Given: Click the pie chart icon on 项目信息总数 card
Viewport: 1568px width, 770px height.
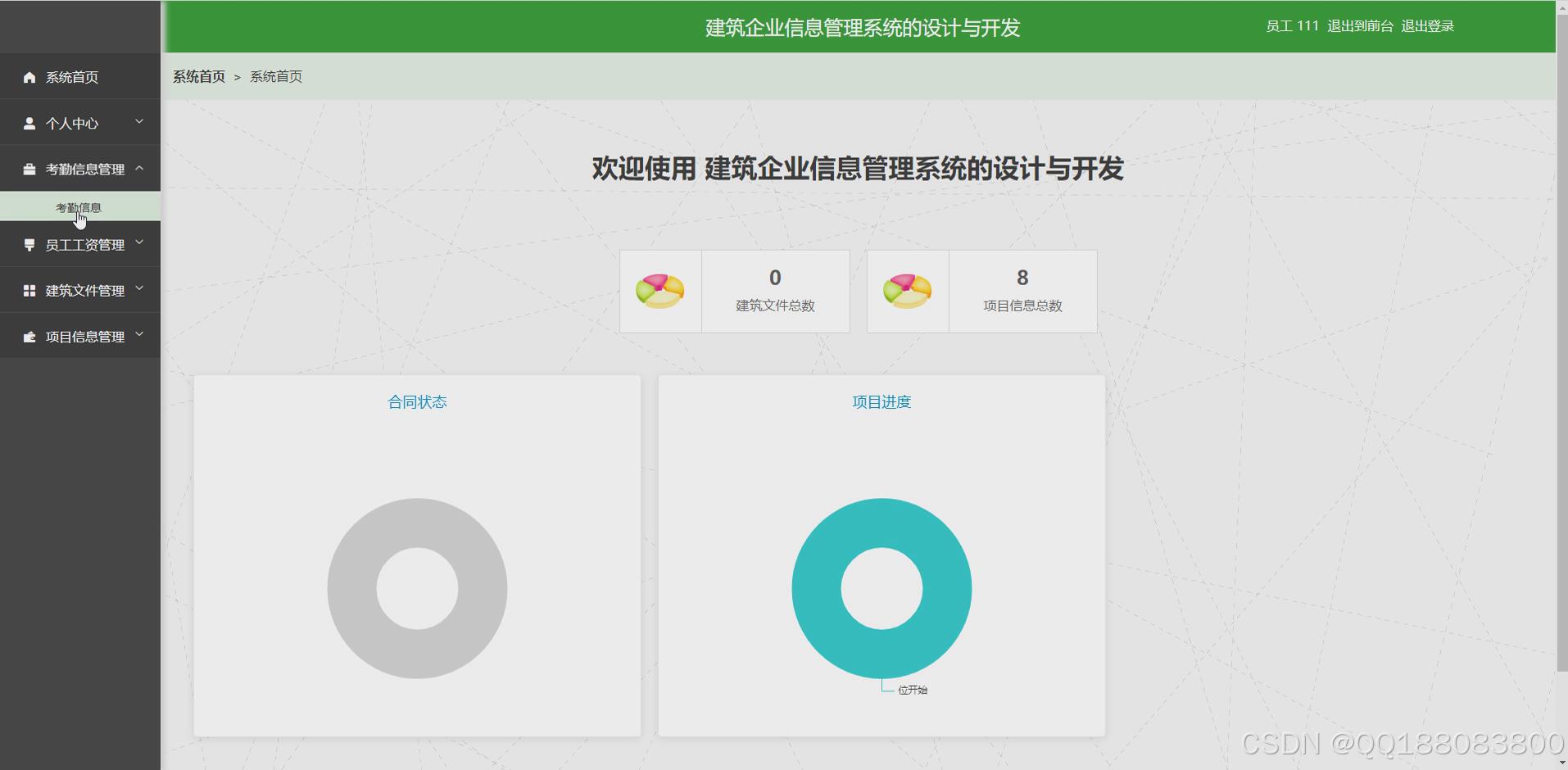Looking at the screenshot, I should click(x=907, y=291).
